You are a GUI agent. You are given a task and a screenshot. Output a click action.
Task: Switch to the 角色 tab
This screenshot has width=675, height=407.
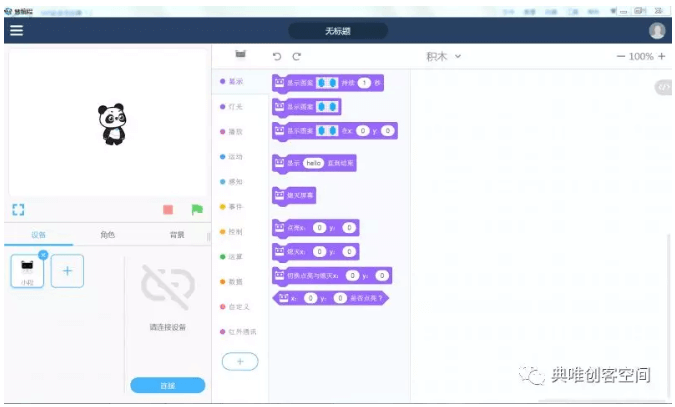108,235
